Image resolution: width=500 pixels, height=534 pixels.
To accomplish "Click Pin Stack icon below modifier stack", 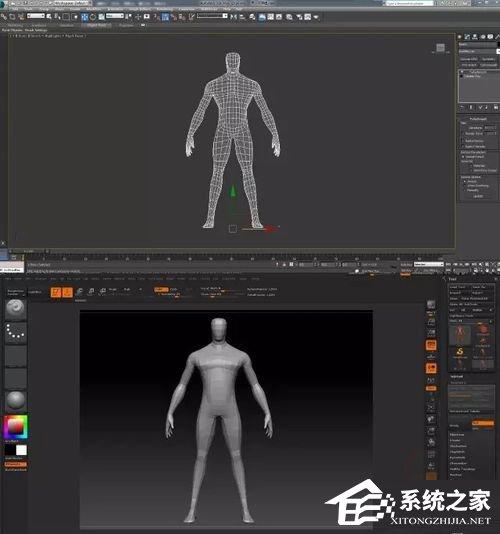I will [462, 107].
